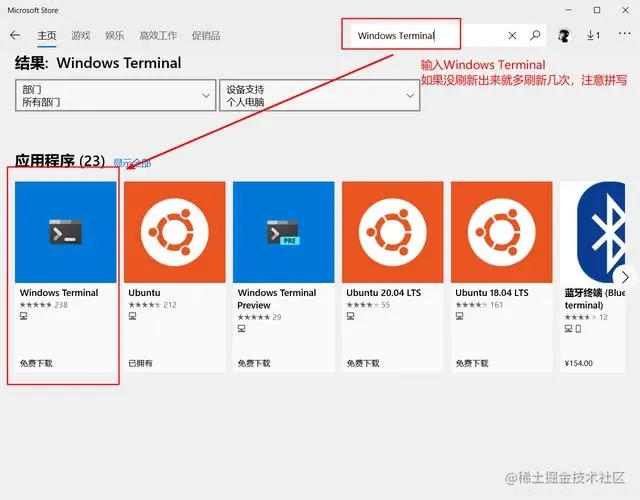Select the 高效工作 tab
640x500 pixels.
pos(158,36)
